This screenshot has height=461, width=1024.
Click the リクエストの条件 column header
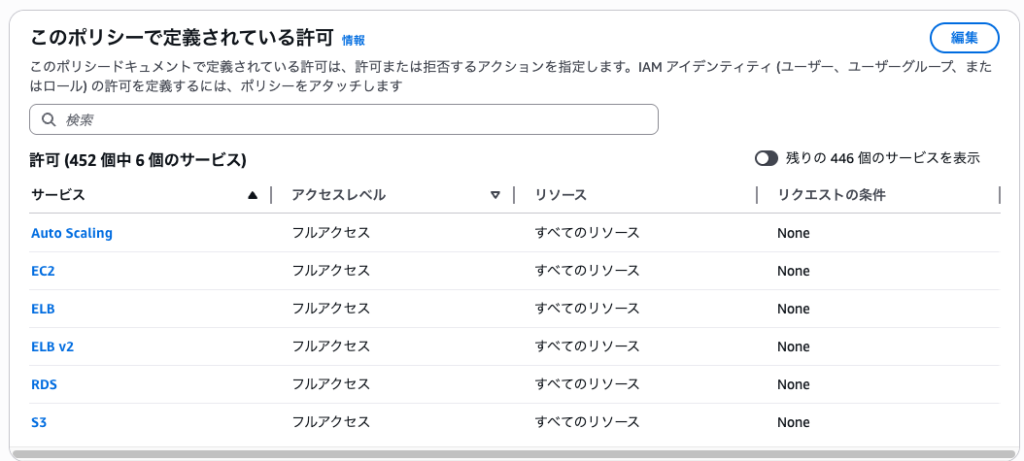(831, 195)
